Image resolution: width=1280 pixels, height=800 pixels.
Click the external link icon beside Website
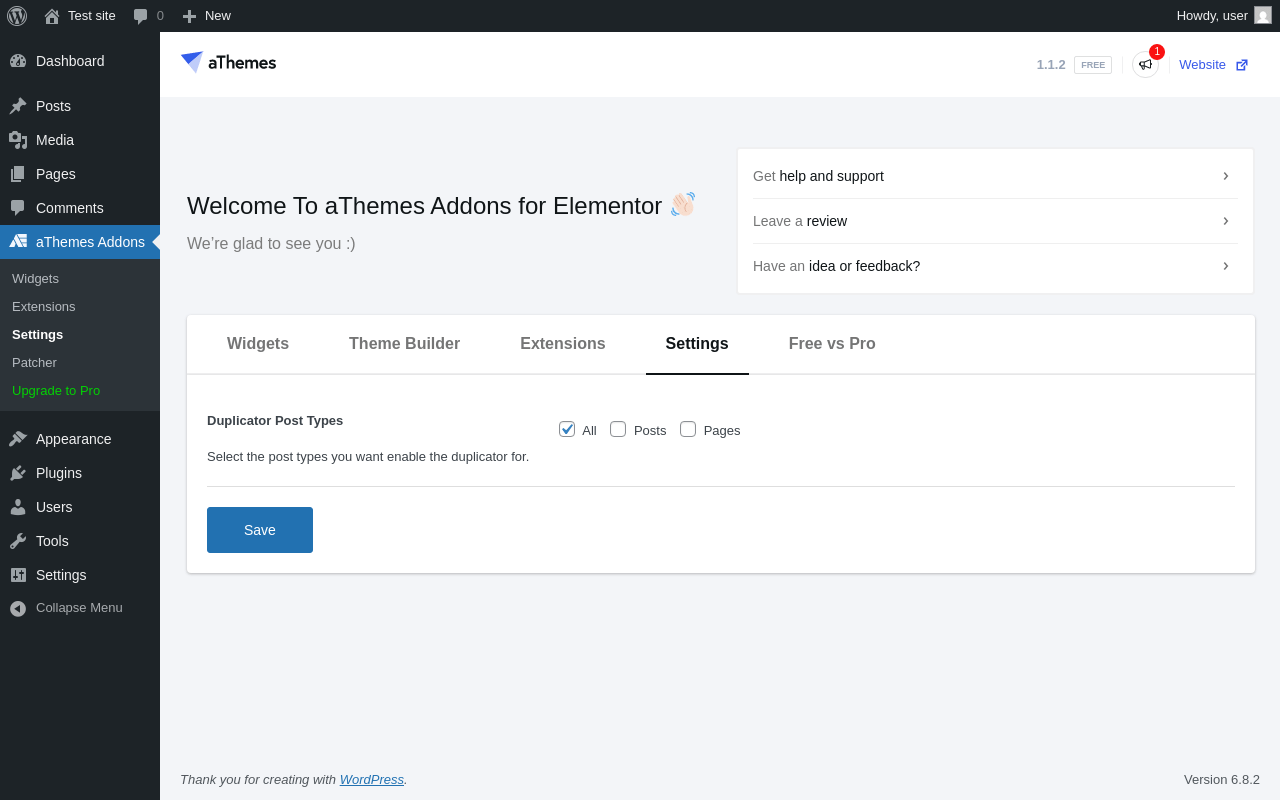(1242, 65)
